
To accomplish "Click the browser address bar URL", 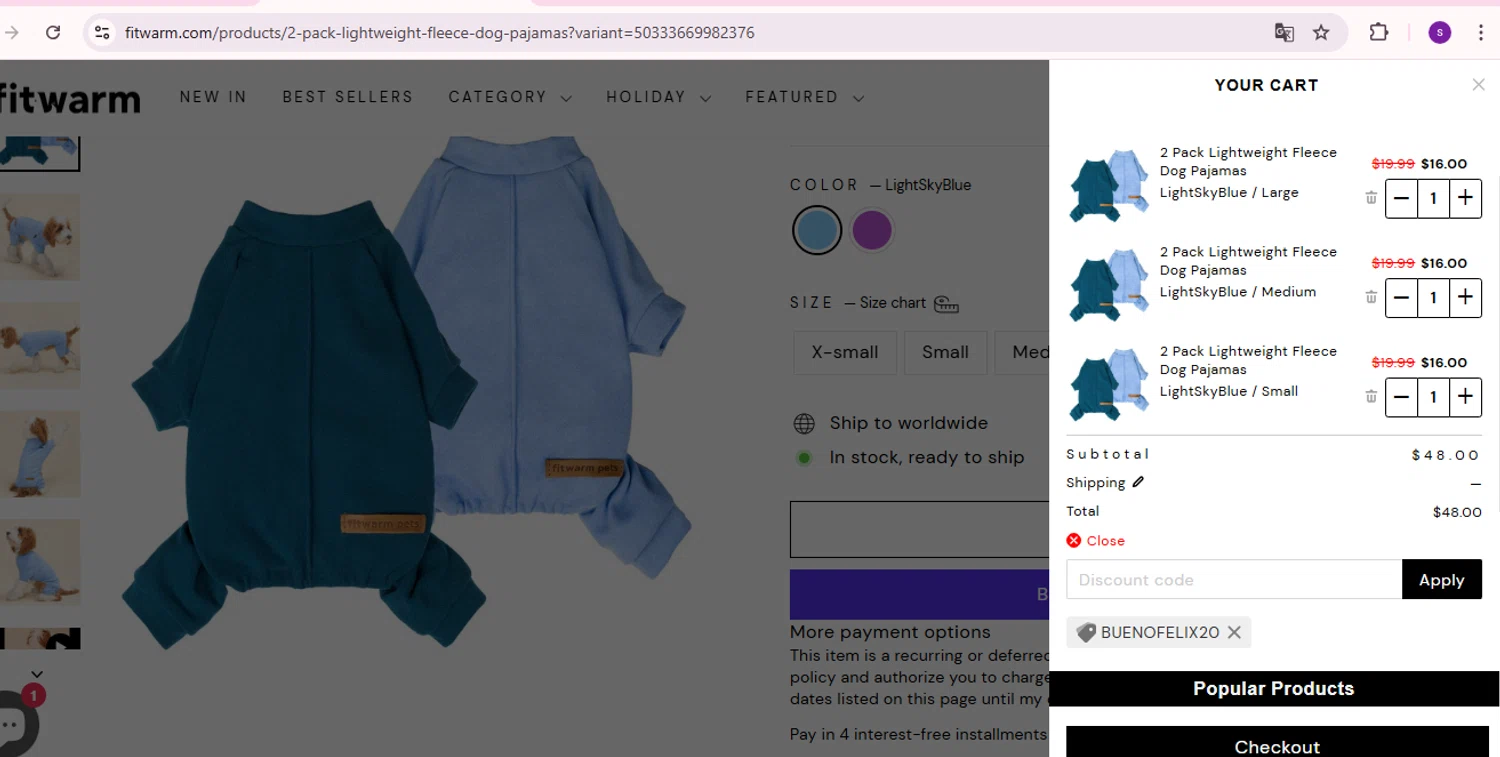I will [x=440, y=33].
